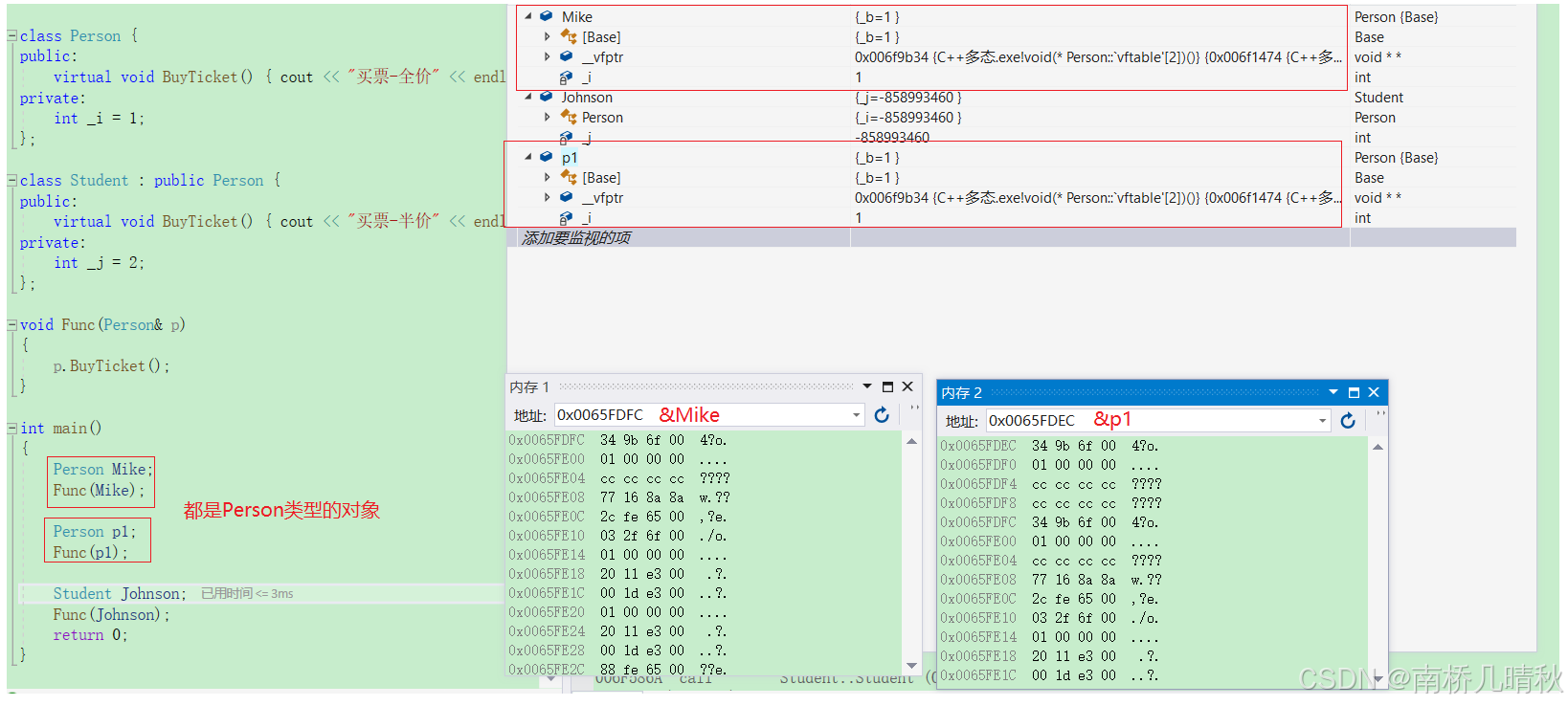Expand Person under Johnson
1568x706 pixels.
[548, 117]
